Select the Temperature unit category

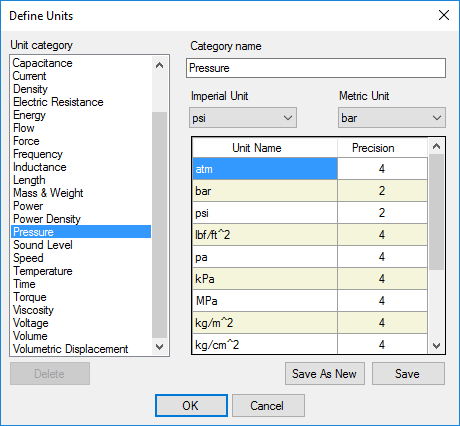(x=43, y=271)
